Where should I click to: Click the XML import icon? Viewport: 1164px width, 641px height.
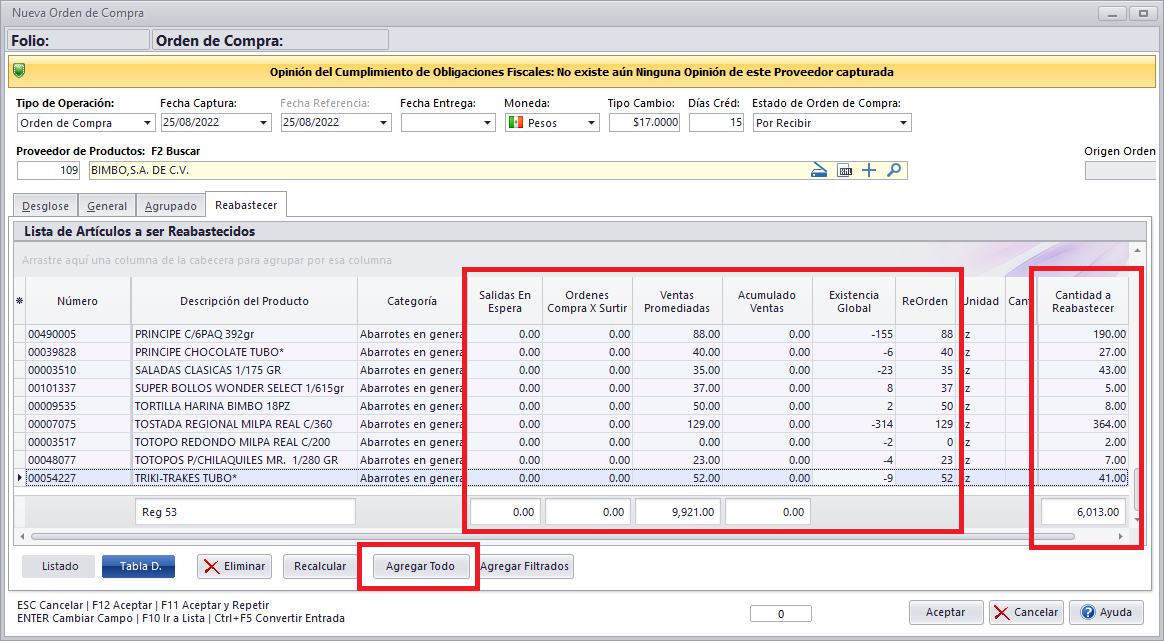(845, 170)
